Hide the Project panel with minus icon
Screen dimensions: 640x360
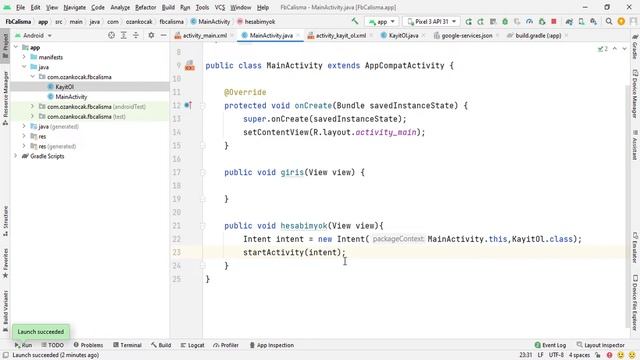[x=163, y=36]
